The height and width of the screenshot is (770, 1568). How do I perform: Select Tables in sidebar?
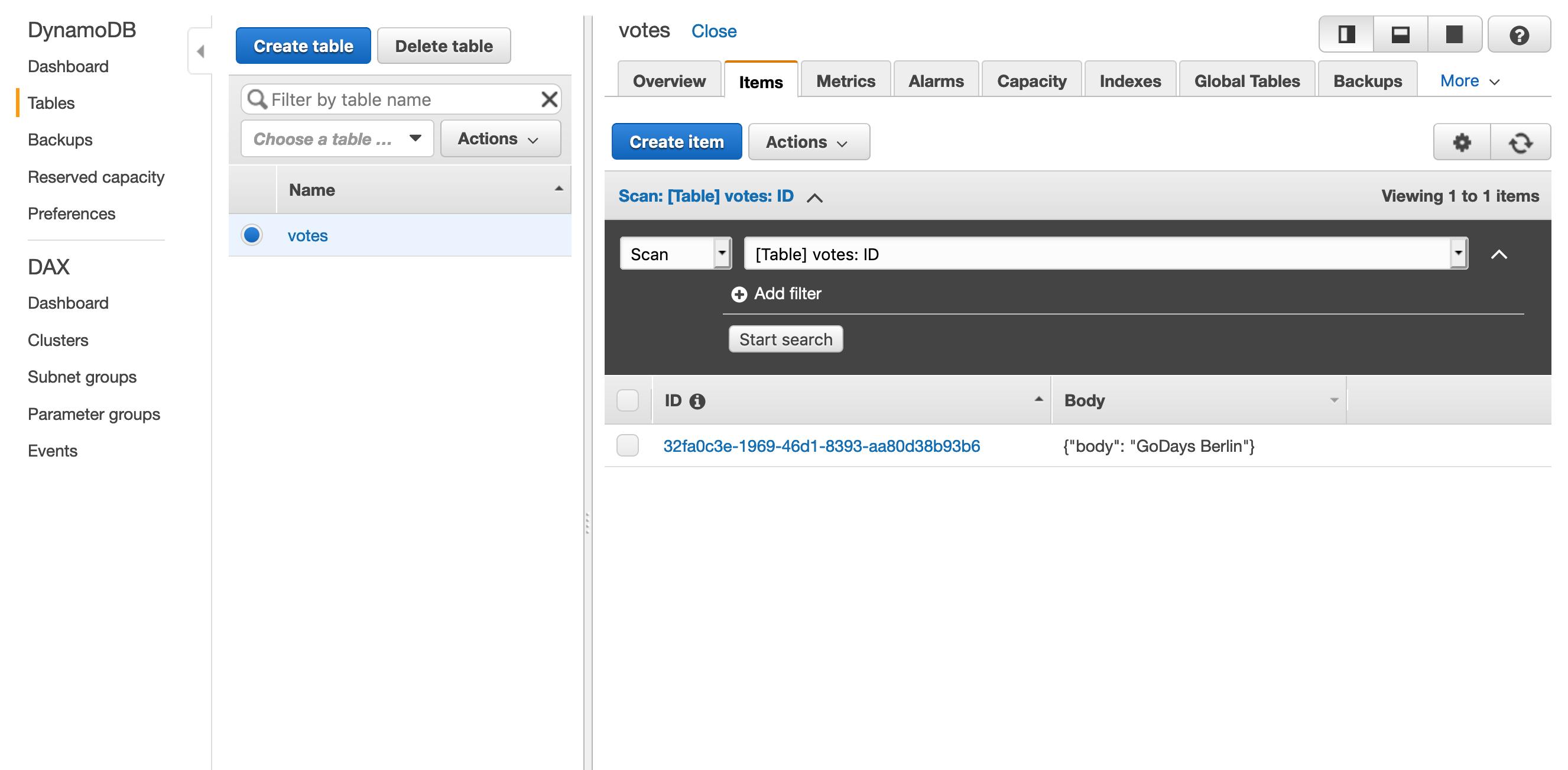tap(51, 102)
